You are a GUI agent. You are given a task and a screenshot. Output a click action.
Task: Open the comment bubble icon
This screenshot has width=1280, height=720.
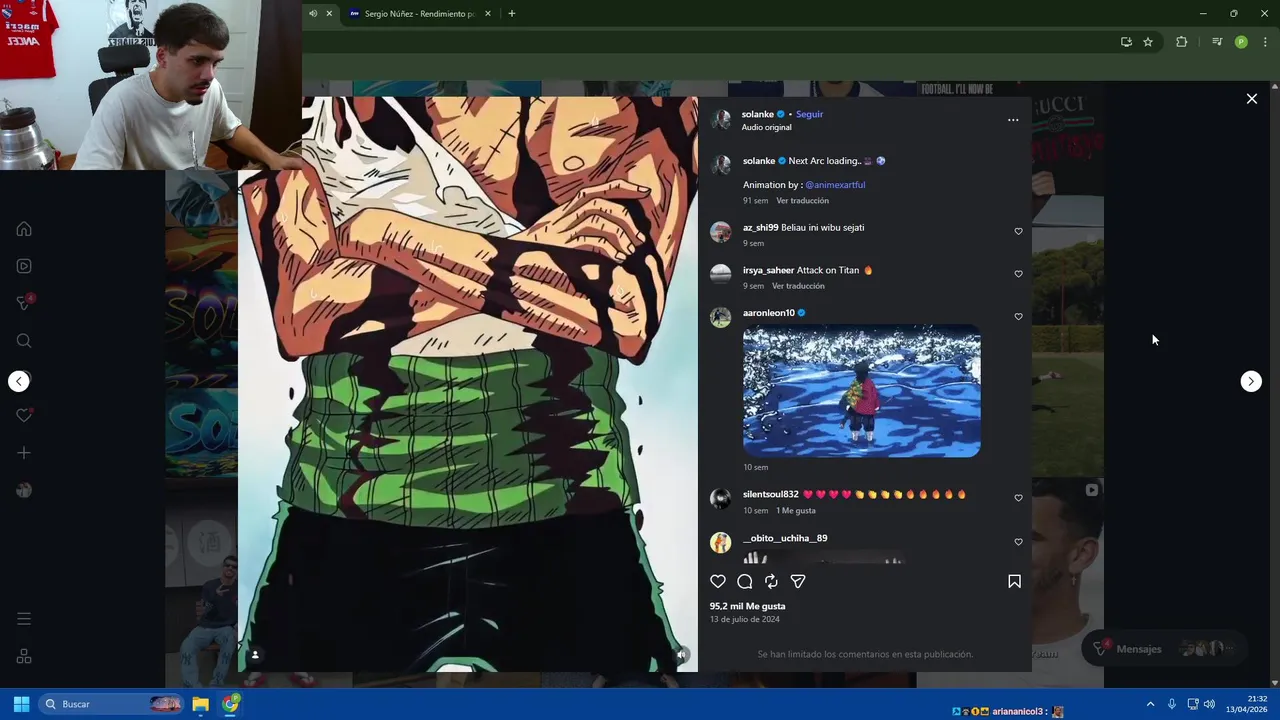coord(745,581)
